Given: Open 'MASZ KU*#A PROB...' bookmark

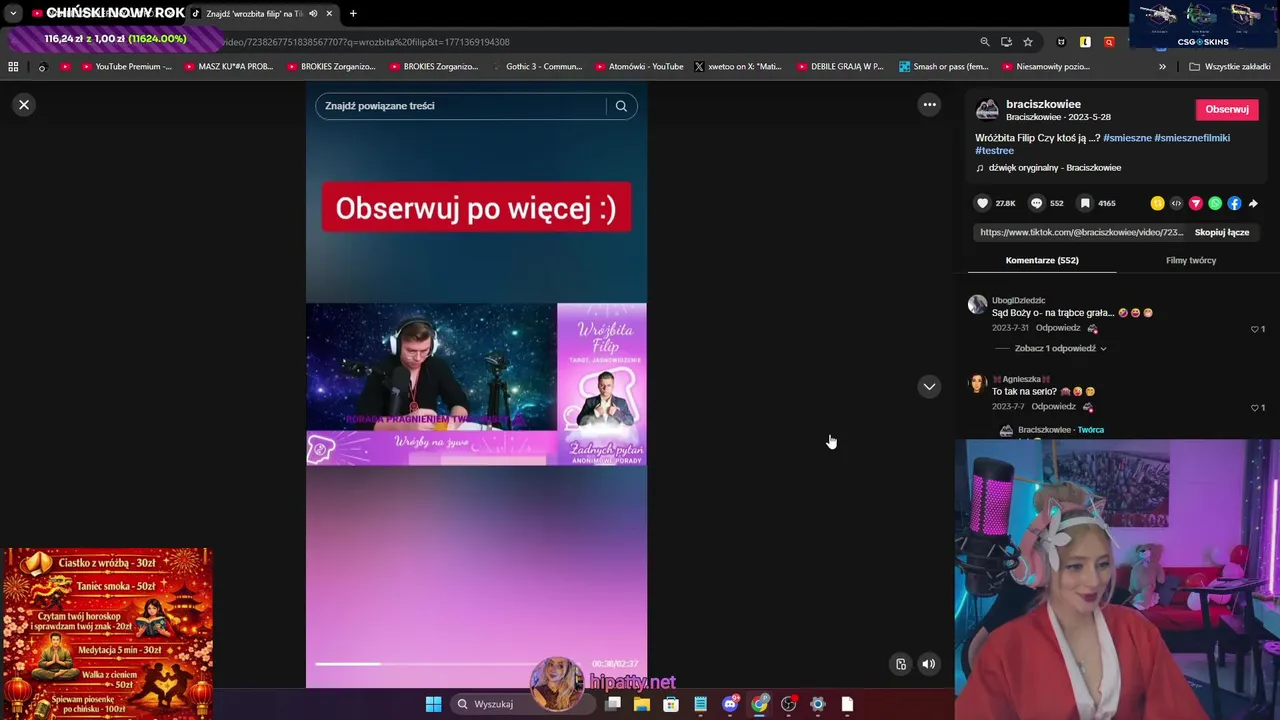Looking at the screenshot, I should (x=229, y=67).
